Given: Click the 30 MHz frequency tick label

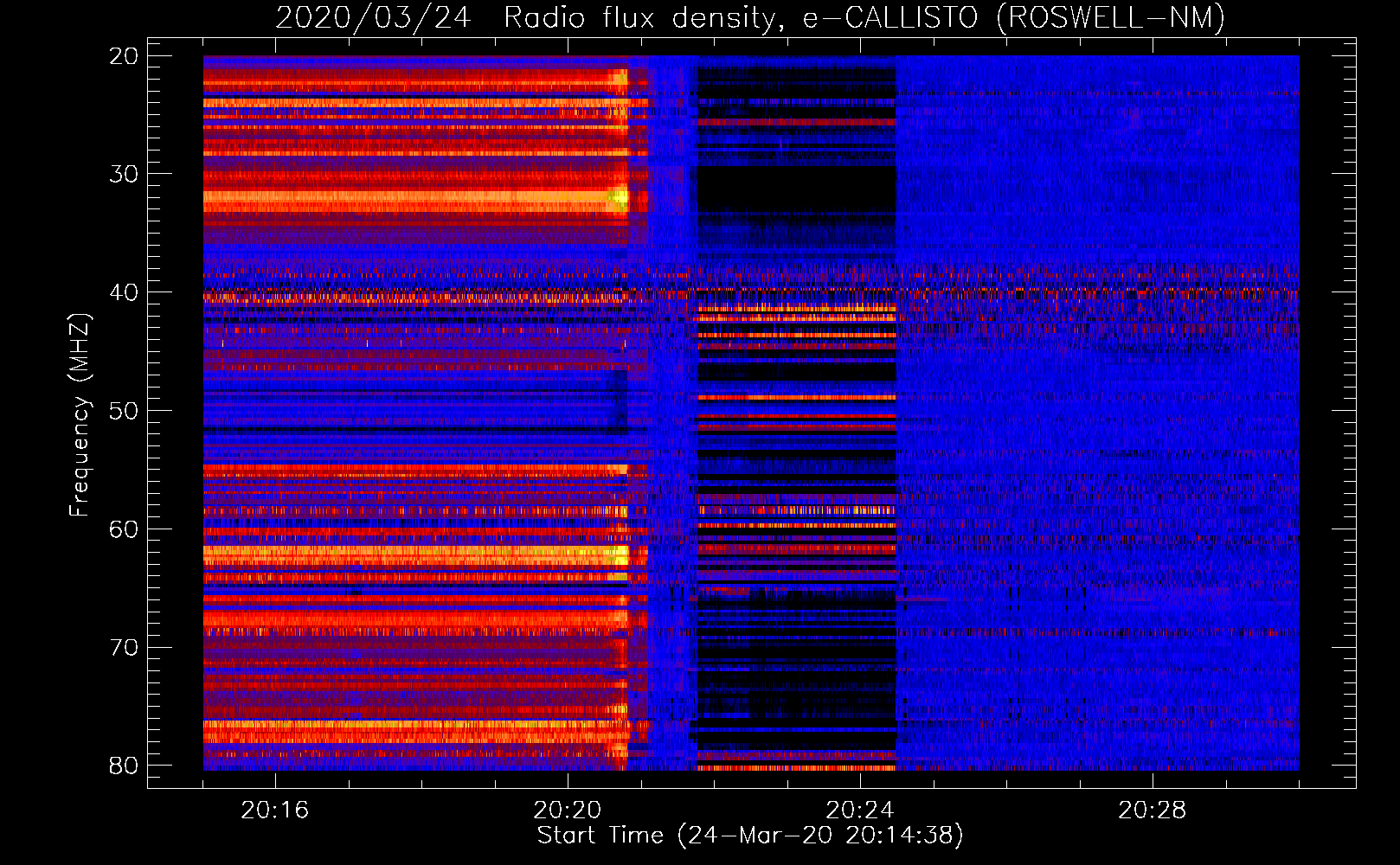Looking at the screenshot, I should pyautogui.click(x=124, y=174).
